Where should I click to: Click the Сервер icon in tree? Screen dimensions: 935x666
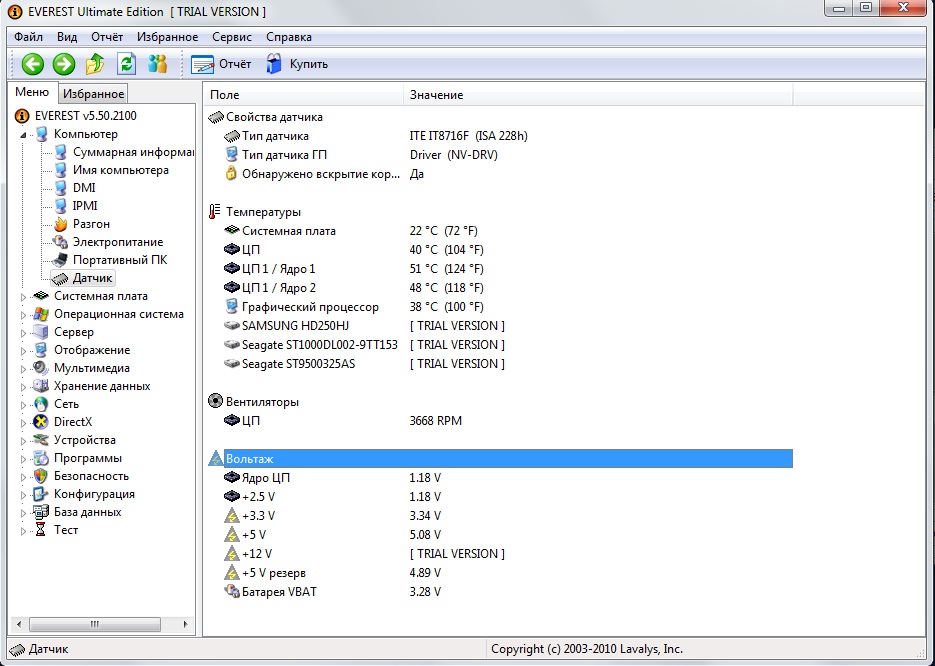(41, 332)
